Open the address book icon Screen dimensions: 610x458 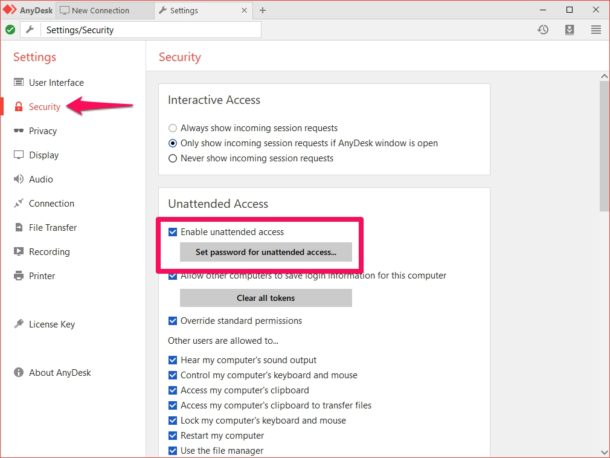pos(569,30)
